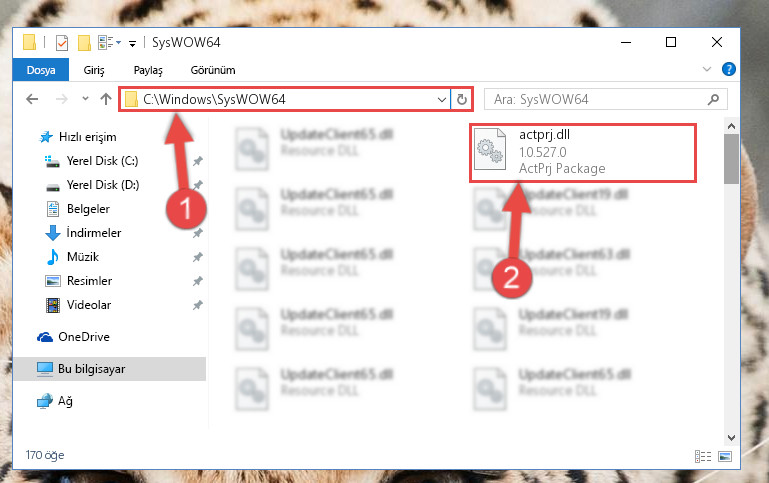
Task: Refresh the SysWOW64 folder view
Action: pos(461,100)
